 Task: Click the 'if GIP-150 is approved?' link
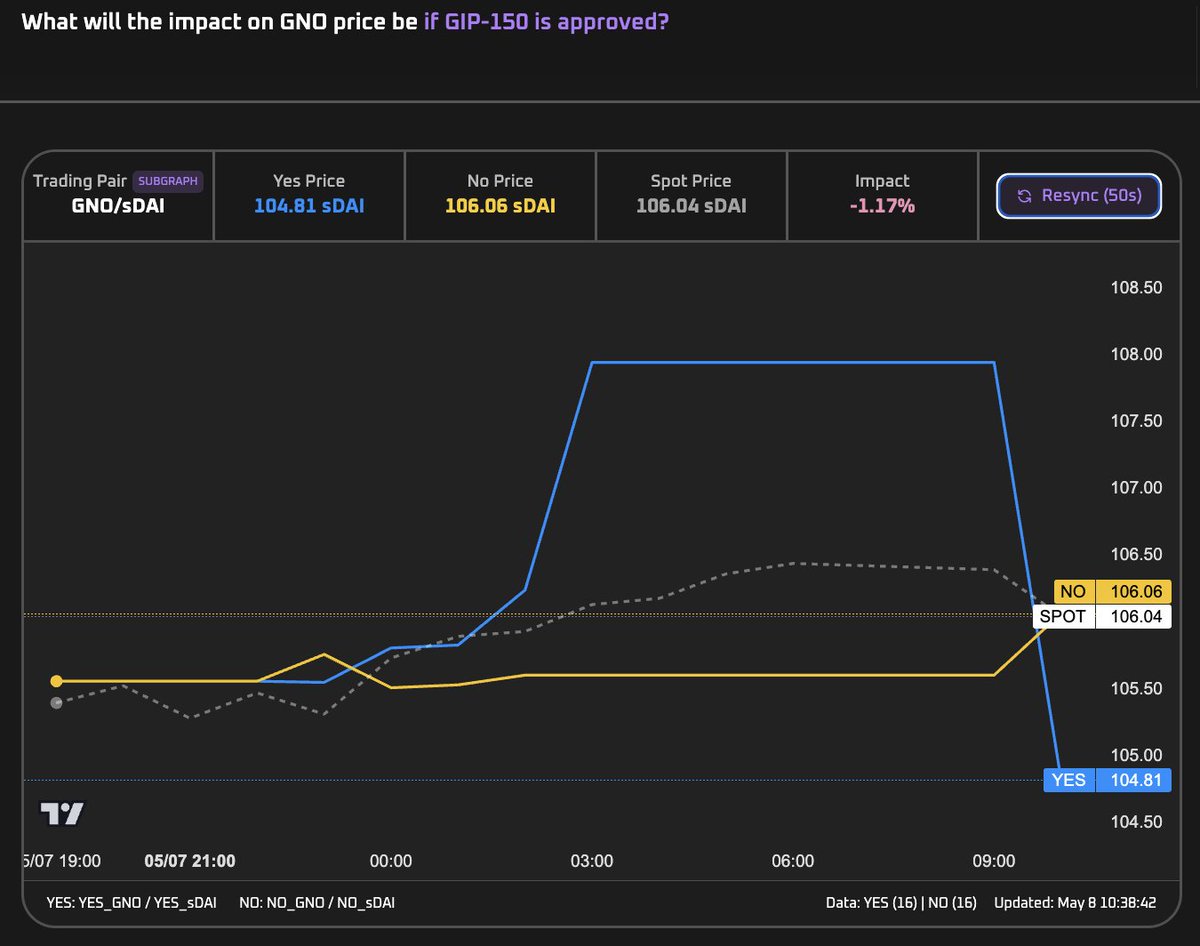[546, 21]
